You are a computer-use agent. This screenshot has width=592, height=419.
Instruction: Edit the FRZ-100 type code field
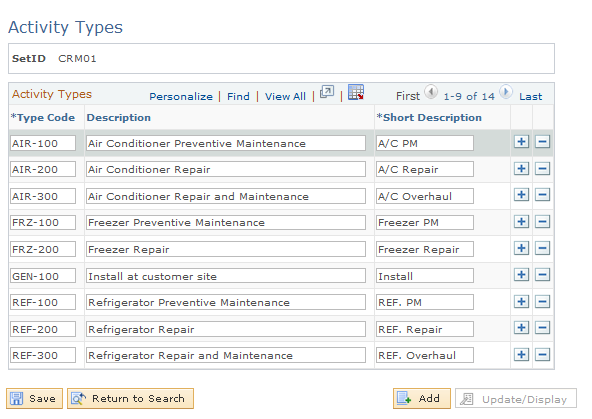(x=43, y=222)
